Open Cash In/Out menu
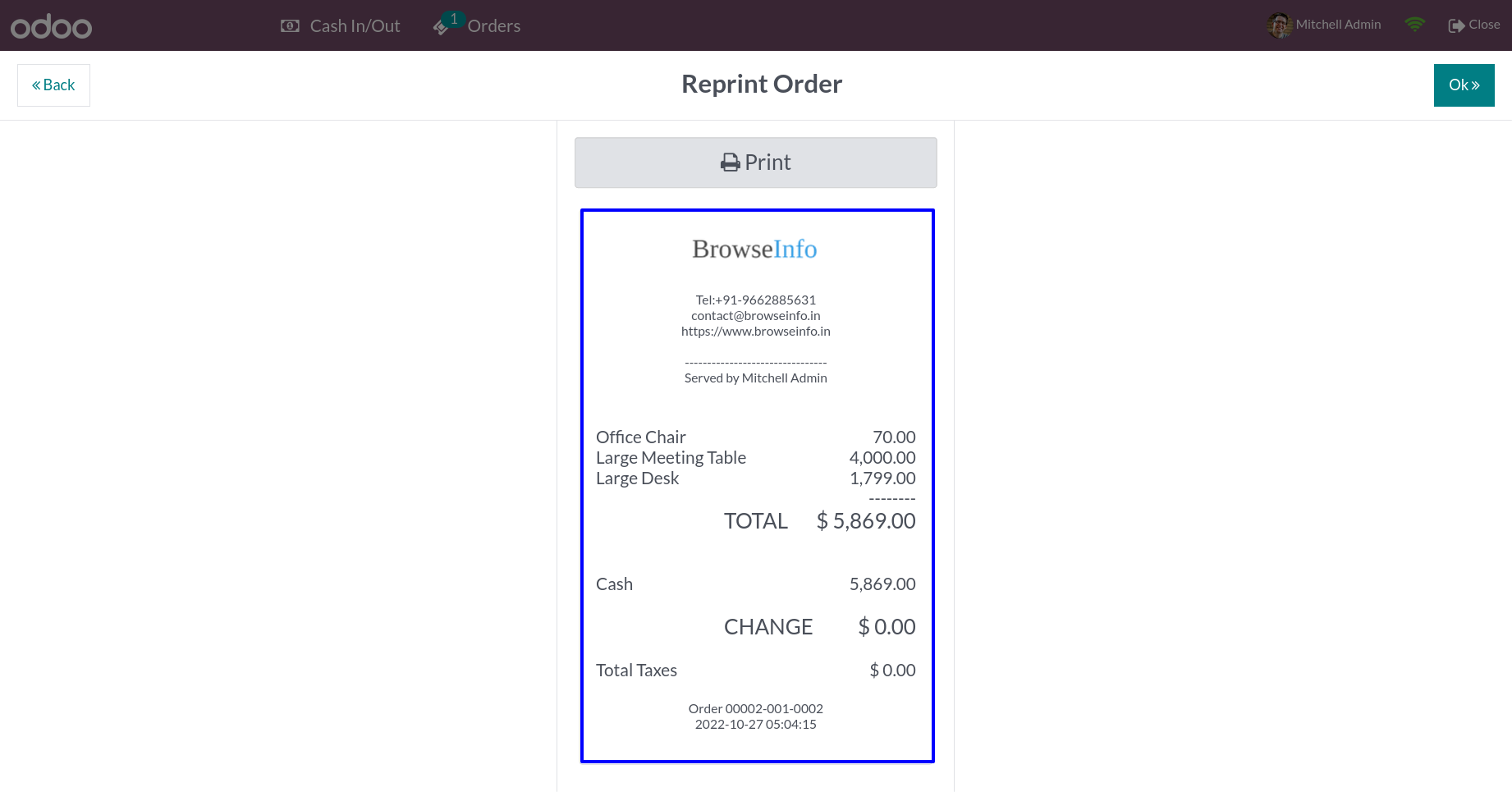 pyautogui.click(x=340, y=26)
